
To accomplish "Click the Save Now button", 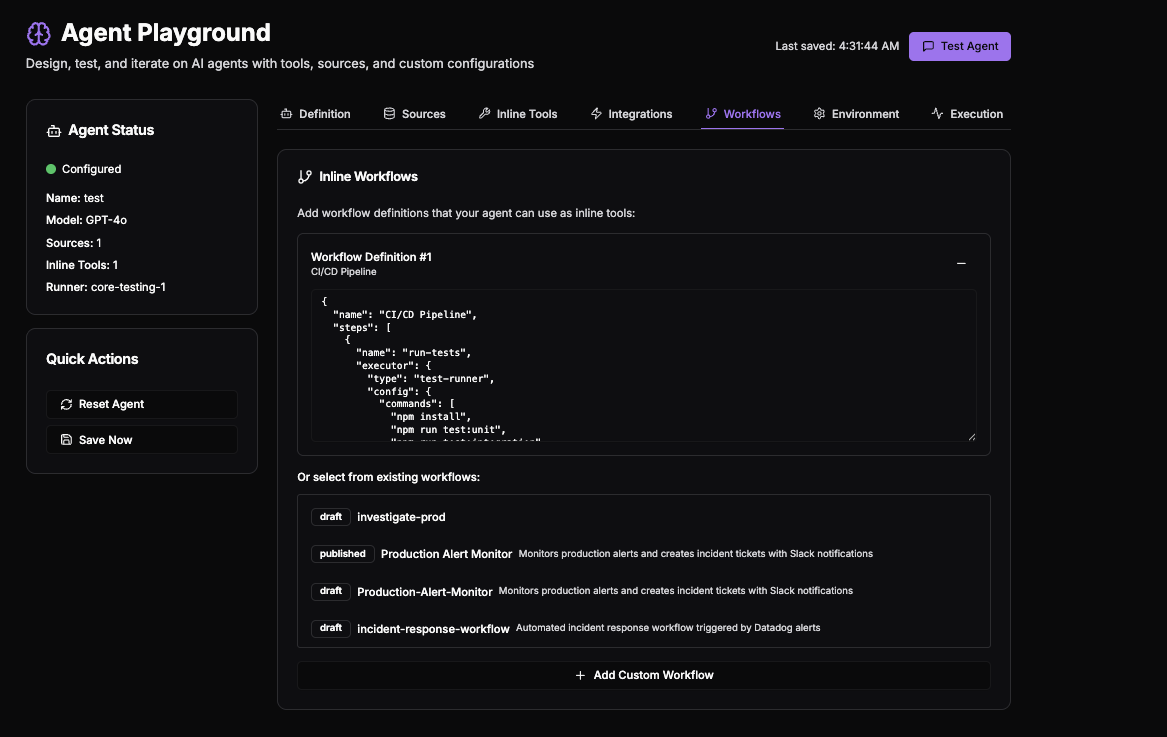I will 142,440.
